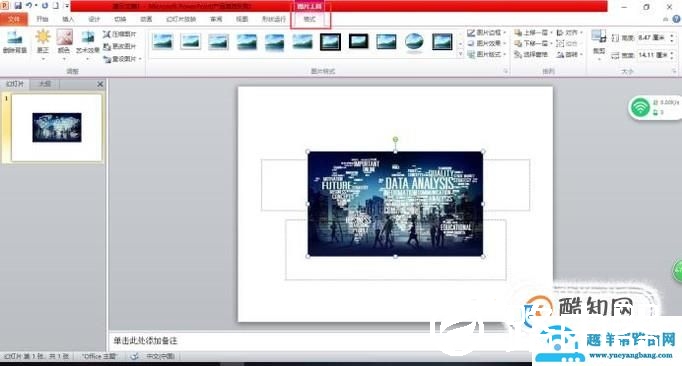Click the 删除背景 remove background button
Image resolution: width=682 pixels, height=366 pixels.
point(15,42)
